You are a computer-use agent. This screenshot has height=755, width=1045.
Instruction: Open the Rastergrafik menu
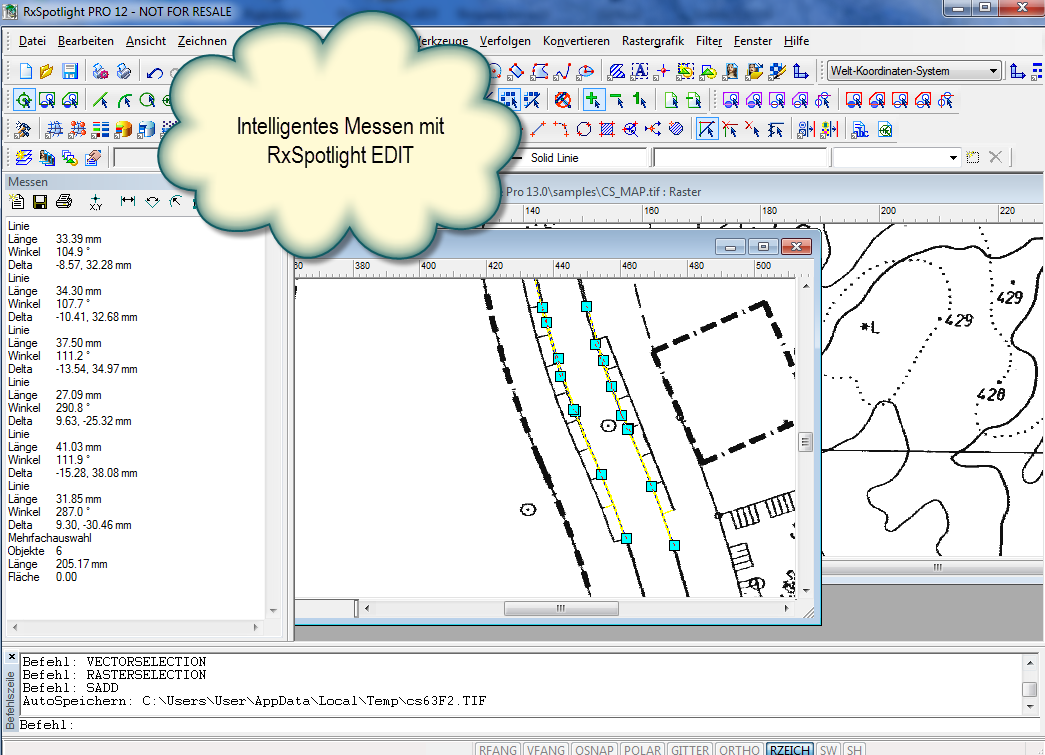click(652, 41)
